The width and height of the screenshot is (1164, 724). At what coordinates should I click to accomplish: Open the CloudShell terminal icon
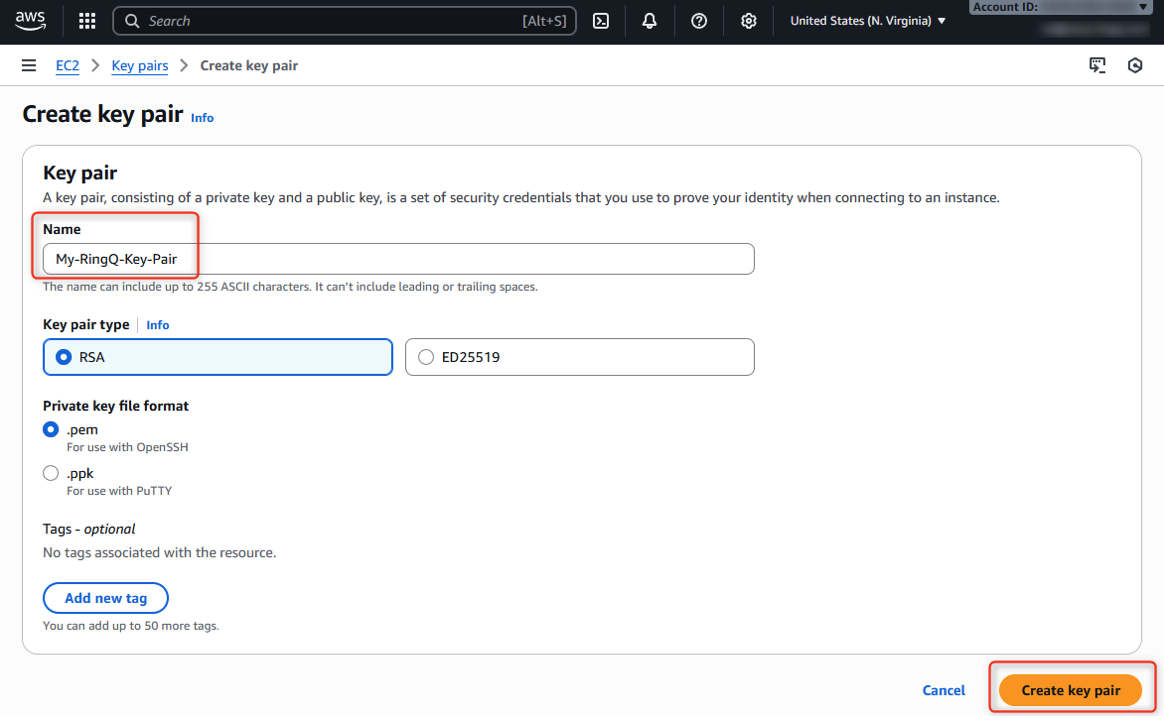click(x=601, y=20)
